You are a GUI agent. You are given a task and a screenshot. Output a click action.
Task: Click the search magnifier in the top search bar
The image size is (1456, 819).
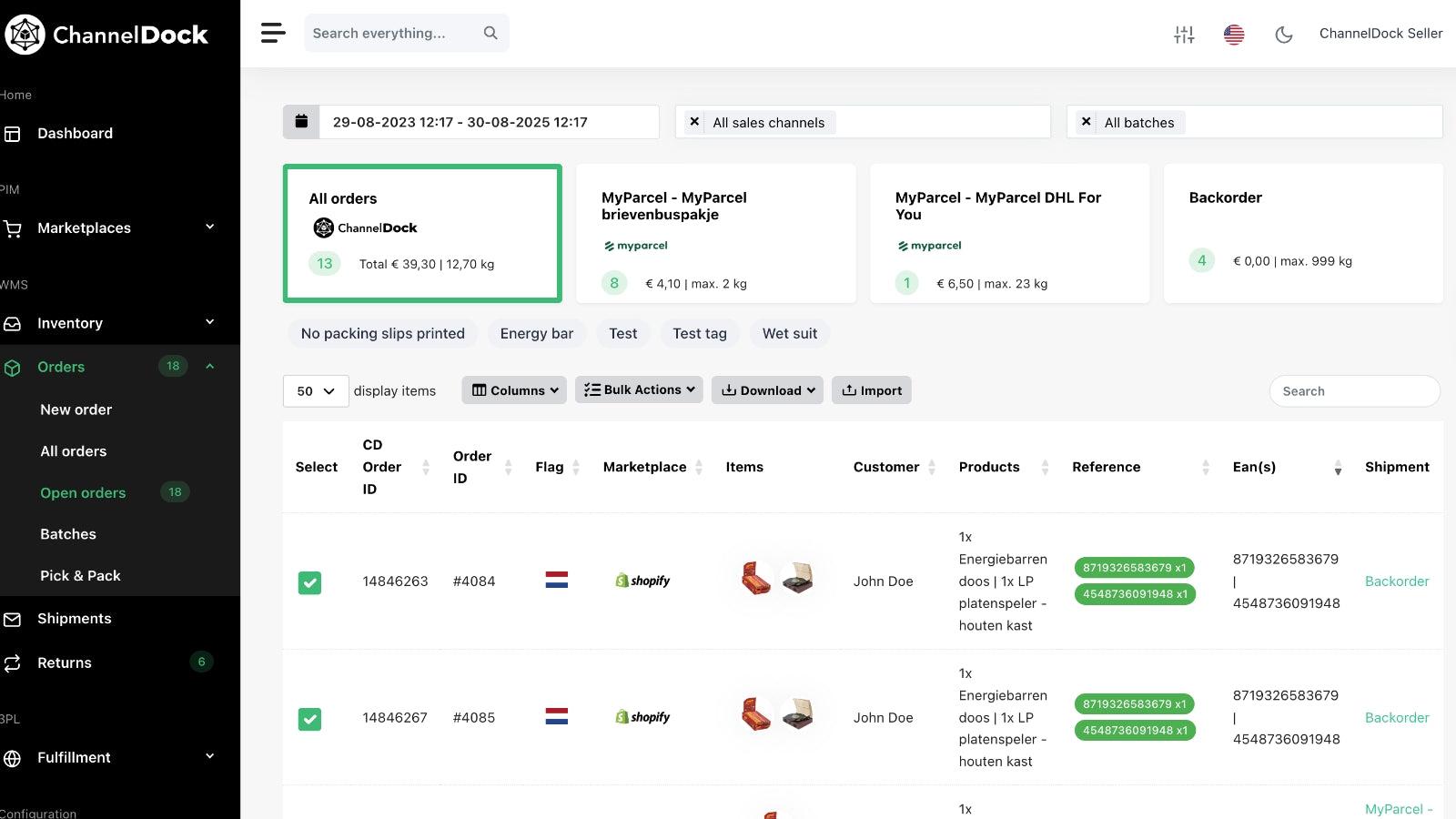(490, 33)
